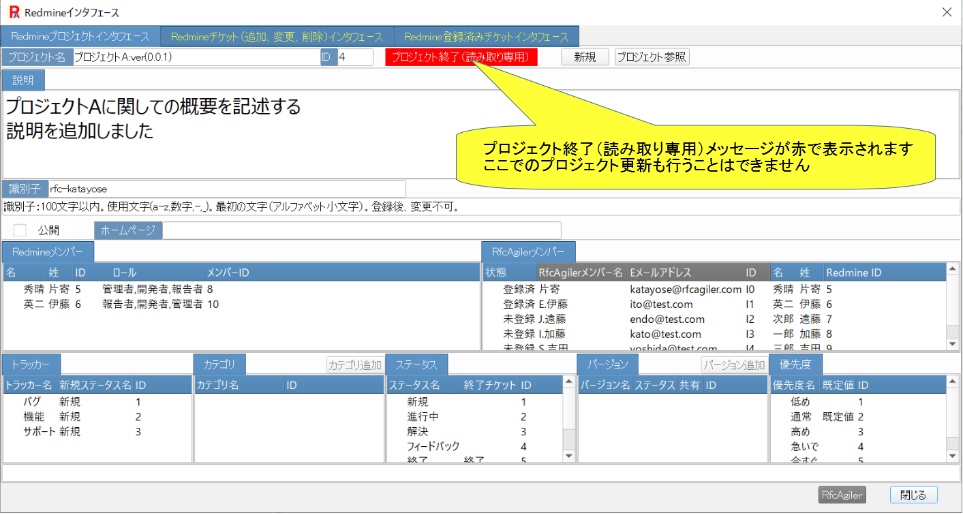Open Redmine登録済みチケットインタフェース tab
963x515 pixels.
coord(486,36)
